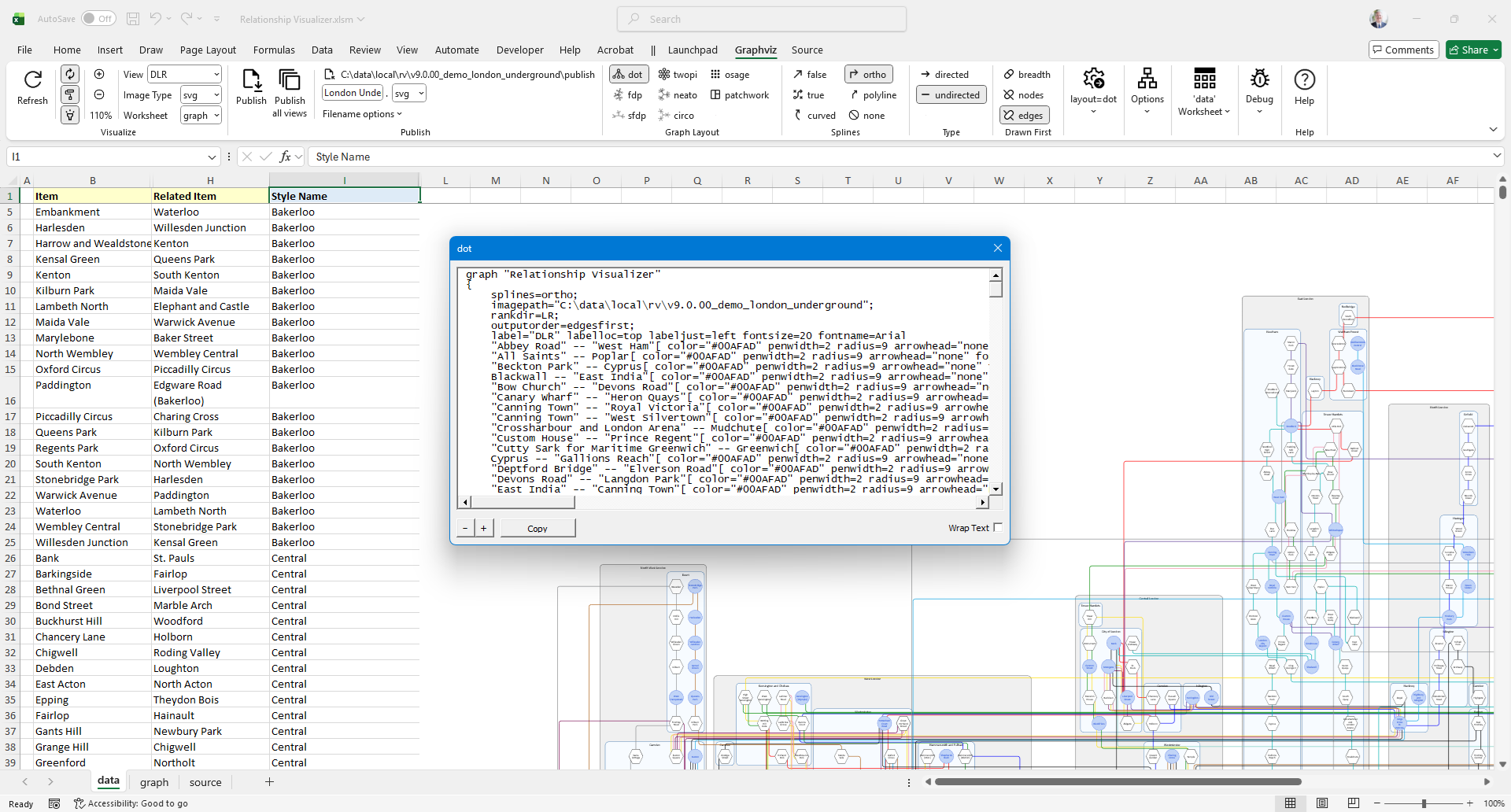1511x812 pixels.
Task: Click zoom in plus magnifier icon
Action: pos(99,75)
